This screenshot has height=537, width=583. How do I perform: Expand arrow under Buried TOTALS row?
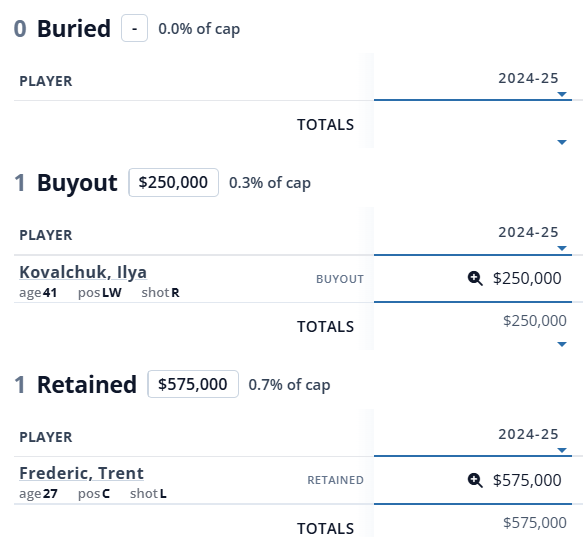point(562,142)
